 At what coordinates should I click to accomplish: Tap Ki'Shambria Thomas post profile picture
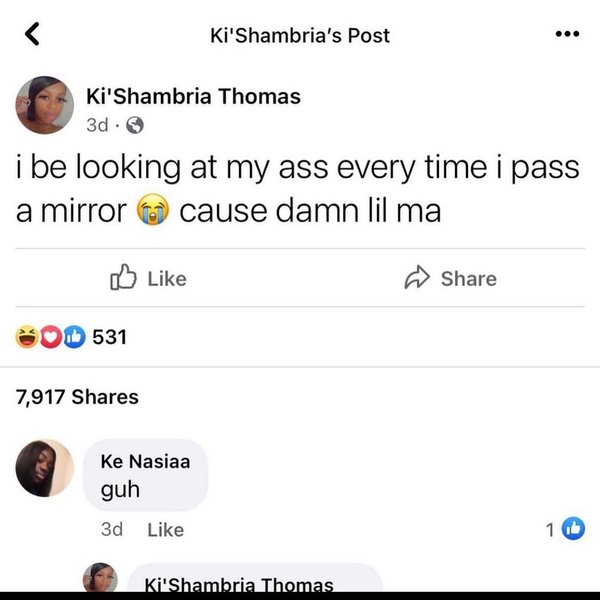click(x=44, y=105)
